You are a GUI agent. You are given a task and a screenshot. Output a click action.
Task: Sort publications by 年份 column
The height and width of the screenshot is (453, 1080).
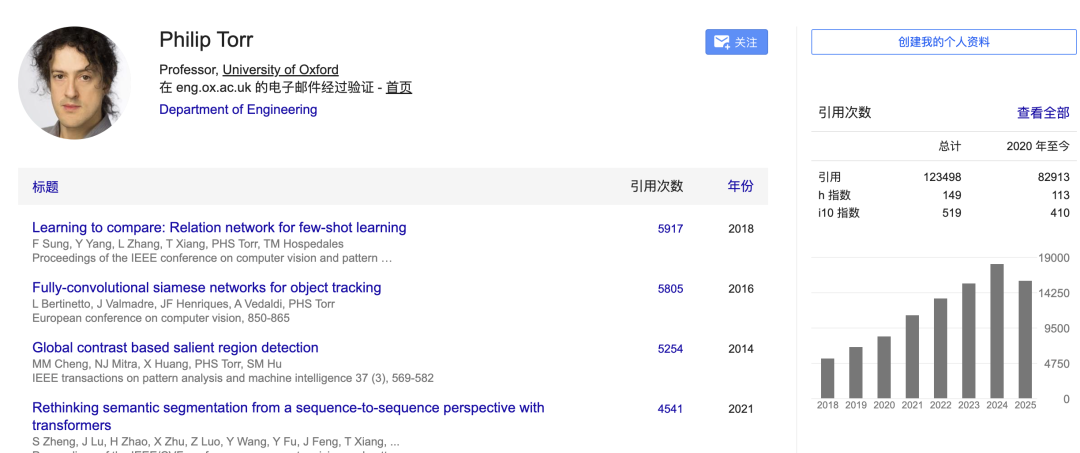[x=740, y=187]
